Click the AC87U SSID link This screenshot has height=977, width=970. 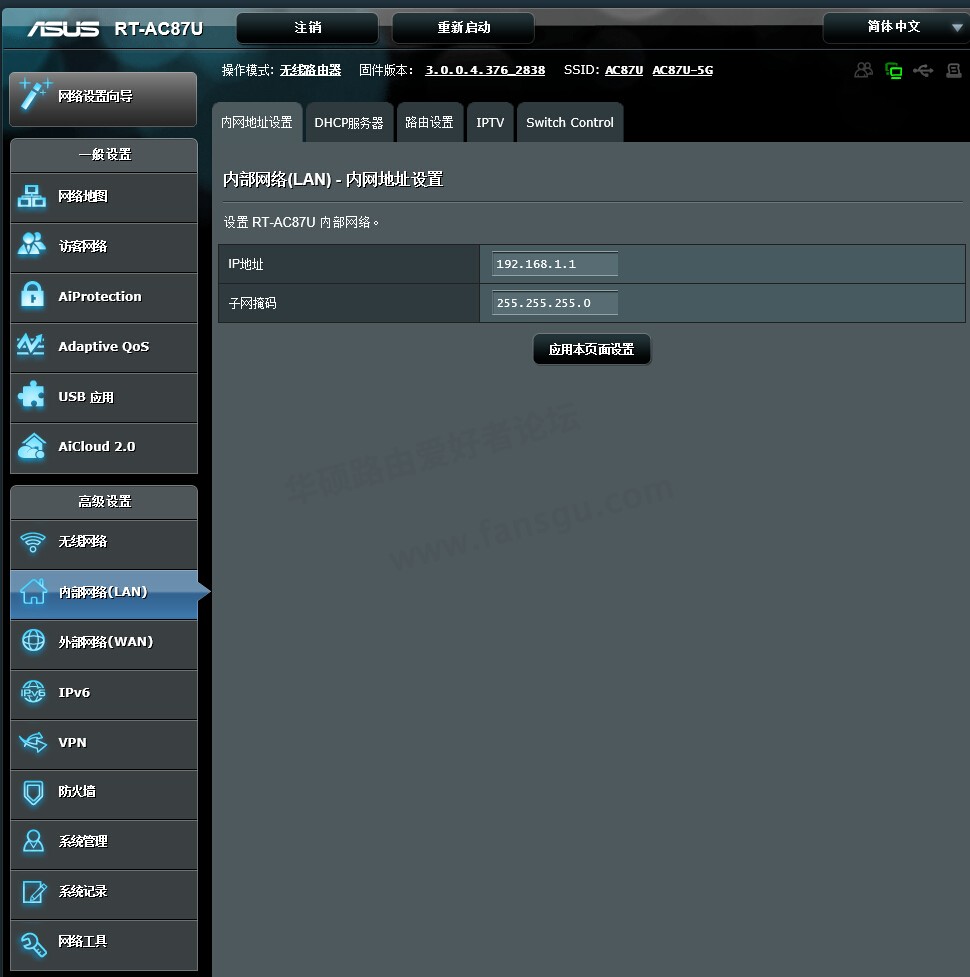coord(624,70)
